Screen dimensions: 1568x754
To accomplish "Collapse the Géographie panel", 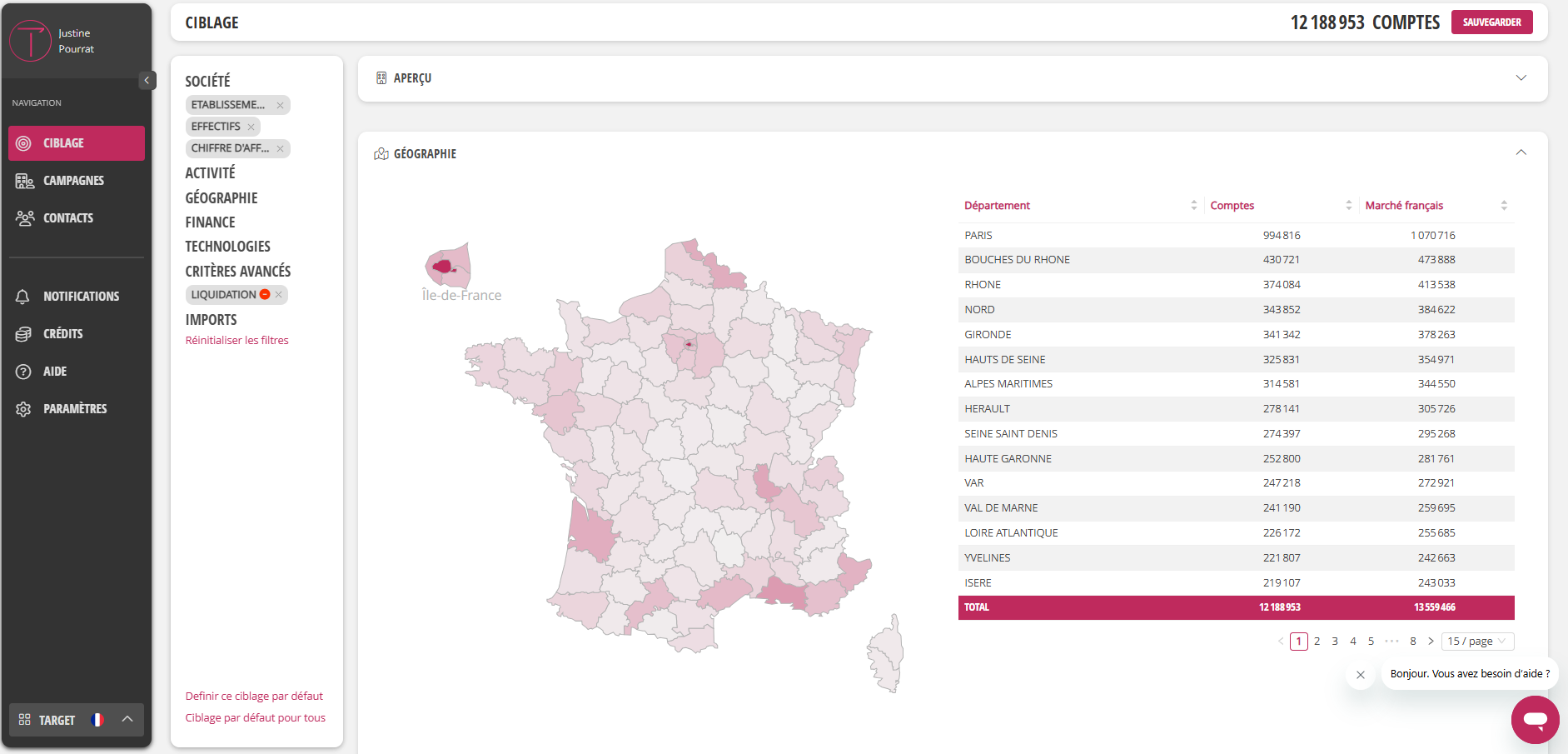I will tap(1521, 153).
